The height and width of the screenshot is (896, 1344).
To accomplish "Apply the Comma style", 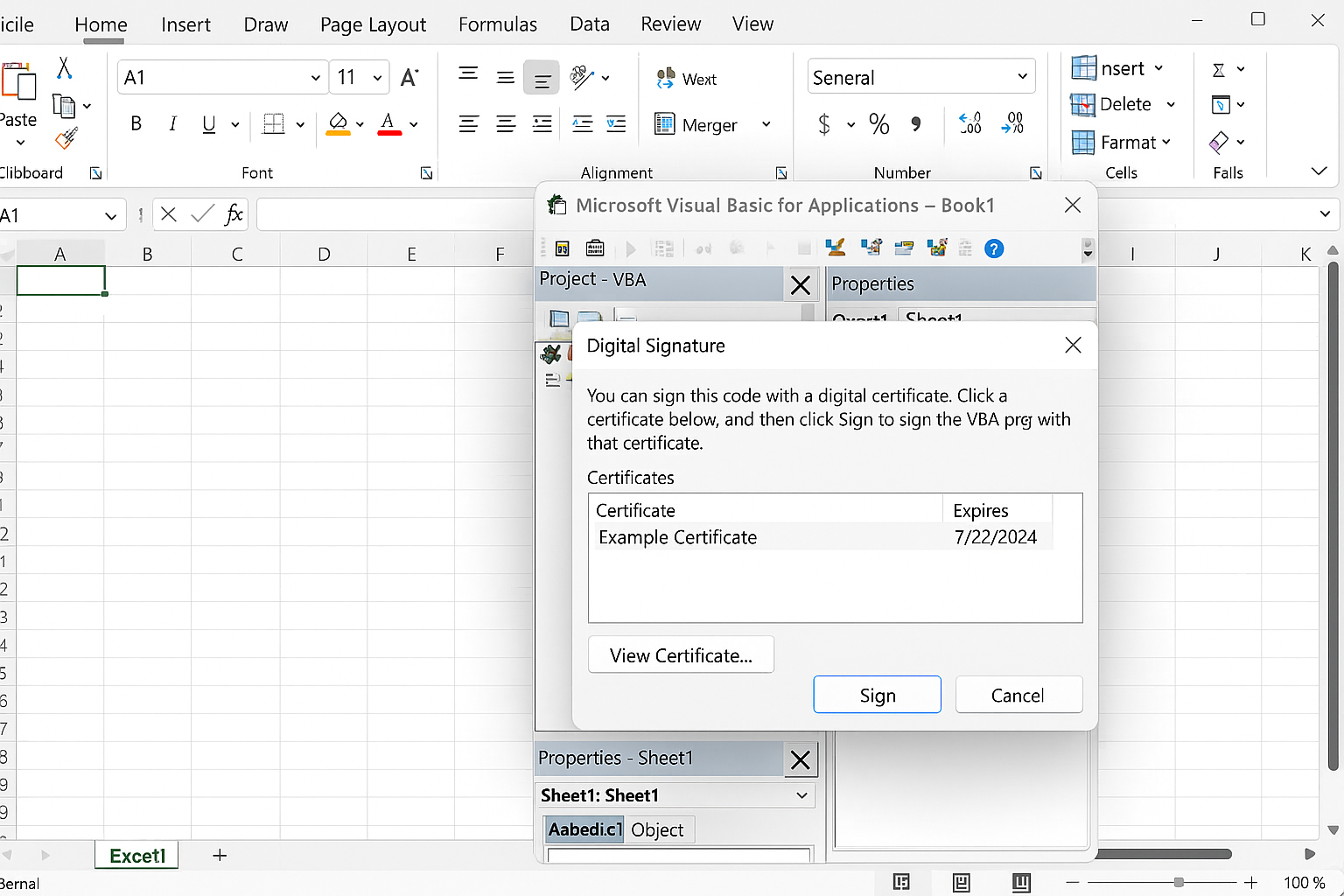I will [916, 124].
